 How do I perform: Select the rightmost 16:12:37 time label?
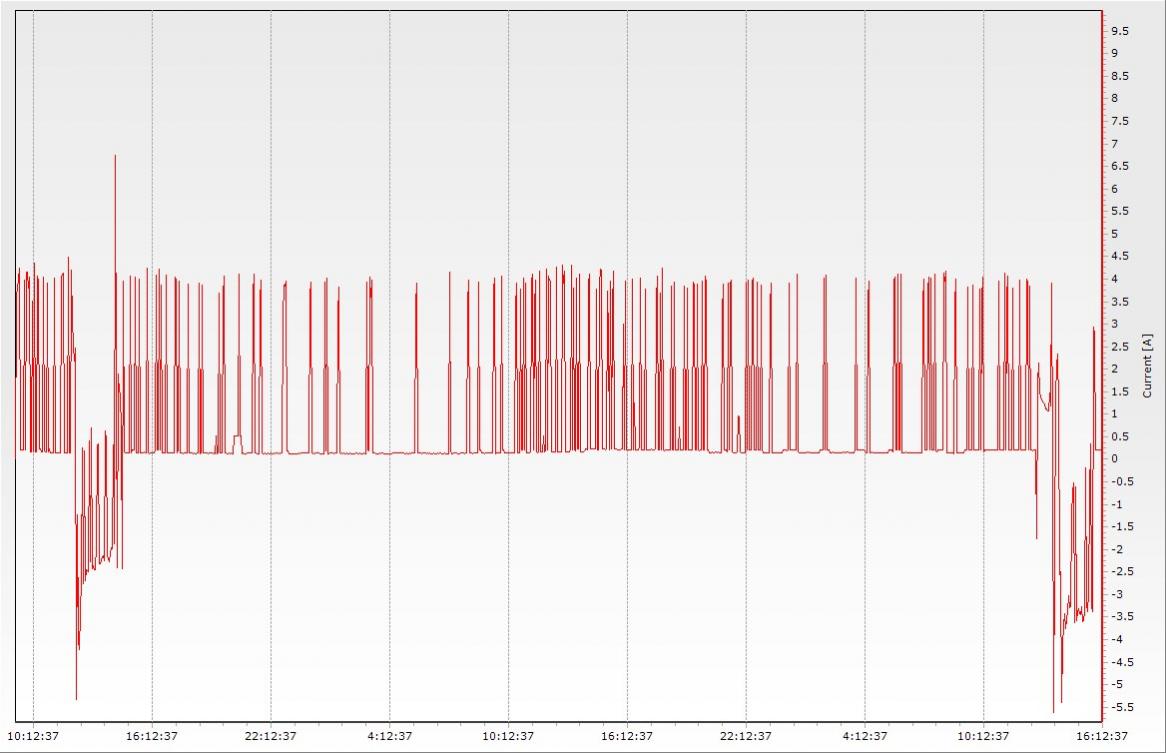coord(1101,736)
